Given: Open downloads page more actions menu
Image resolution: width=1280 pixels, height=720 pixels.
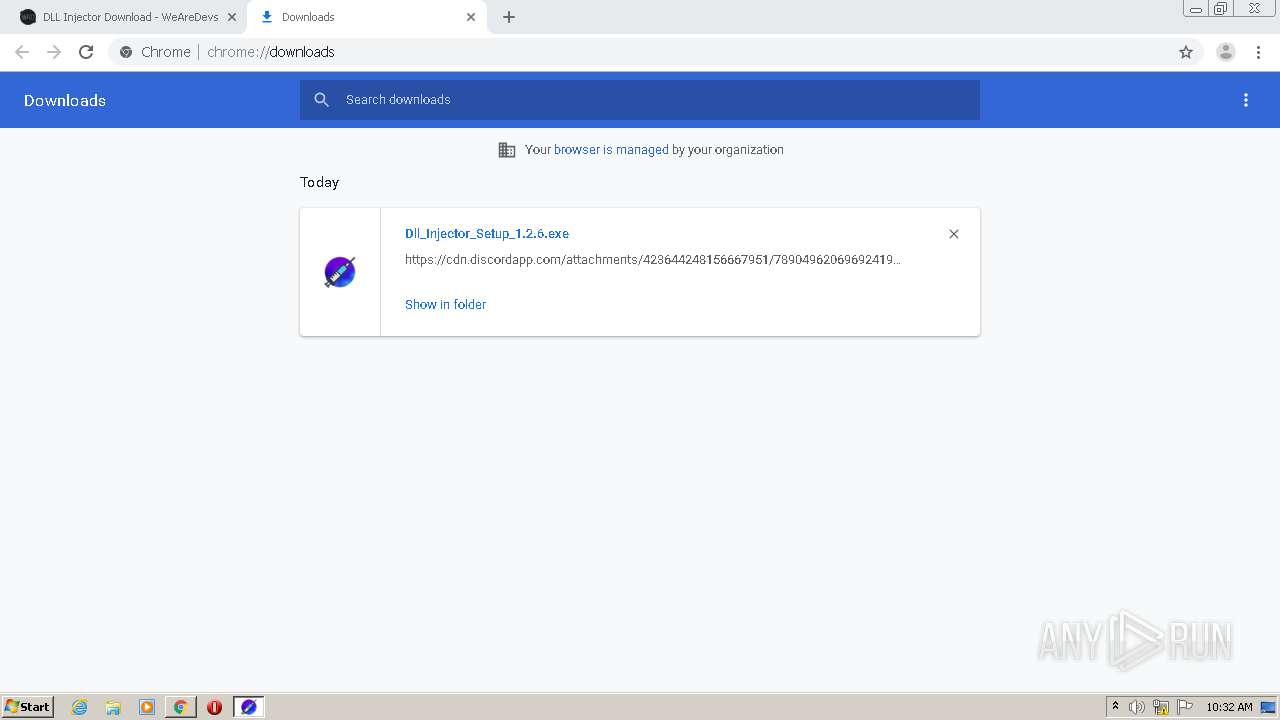Looking at the screenshot, I should pos(1246,100).
